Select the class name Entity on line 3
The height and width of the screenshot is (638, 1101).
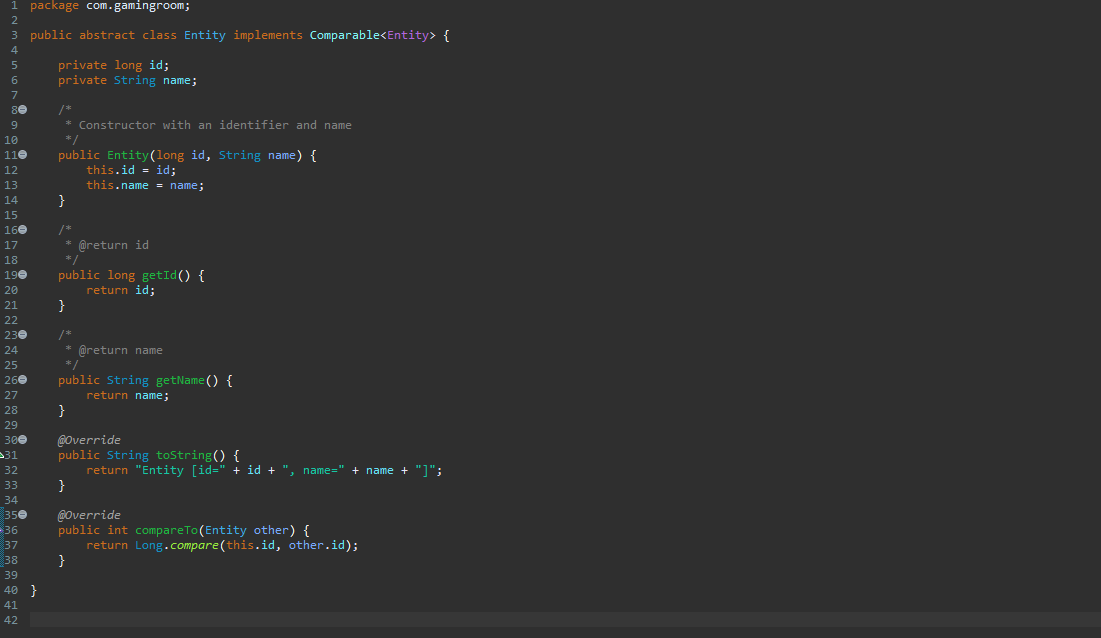coord(204,34)
